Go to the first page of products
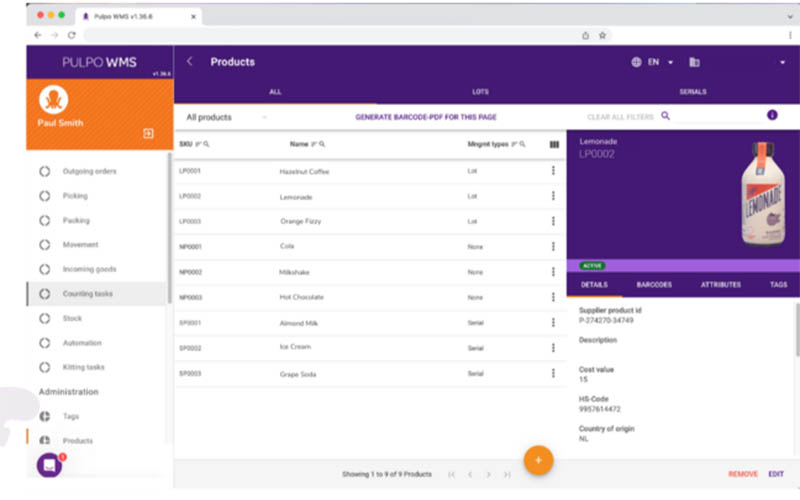 coord(451,474)
